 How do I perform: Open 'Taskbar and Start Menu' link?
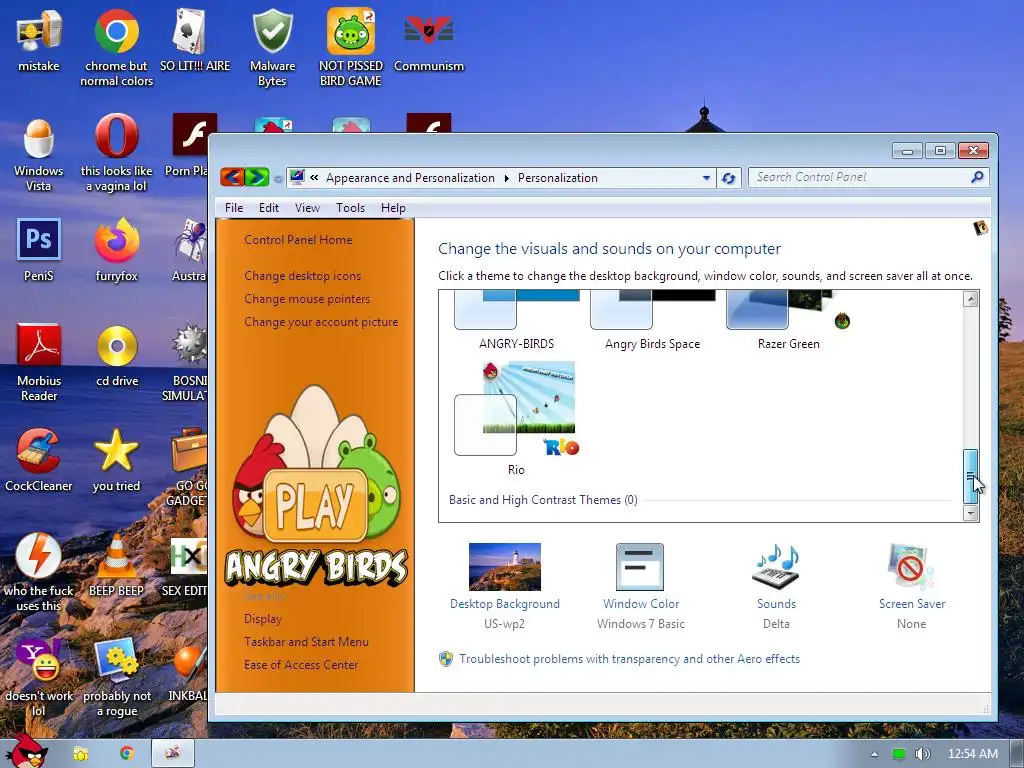coord(306,642)
